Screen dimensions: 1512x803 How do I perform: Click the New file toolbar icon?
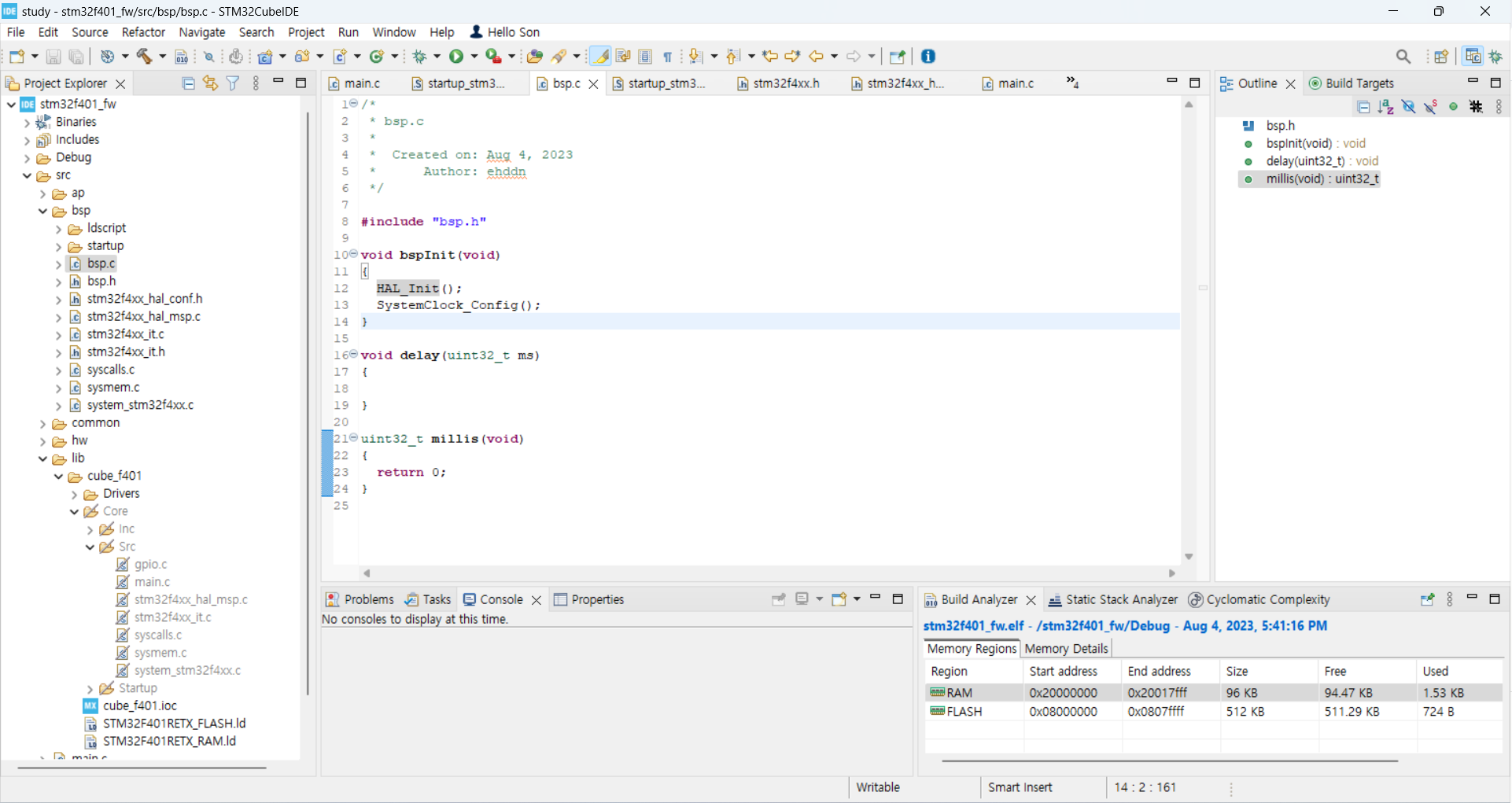(17, 57)
